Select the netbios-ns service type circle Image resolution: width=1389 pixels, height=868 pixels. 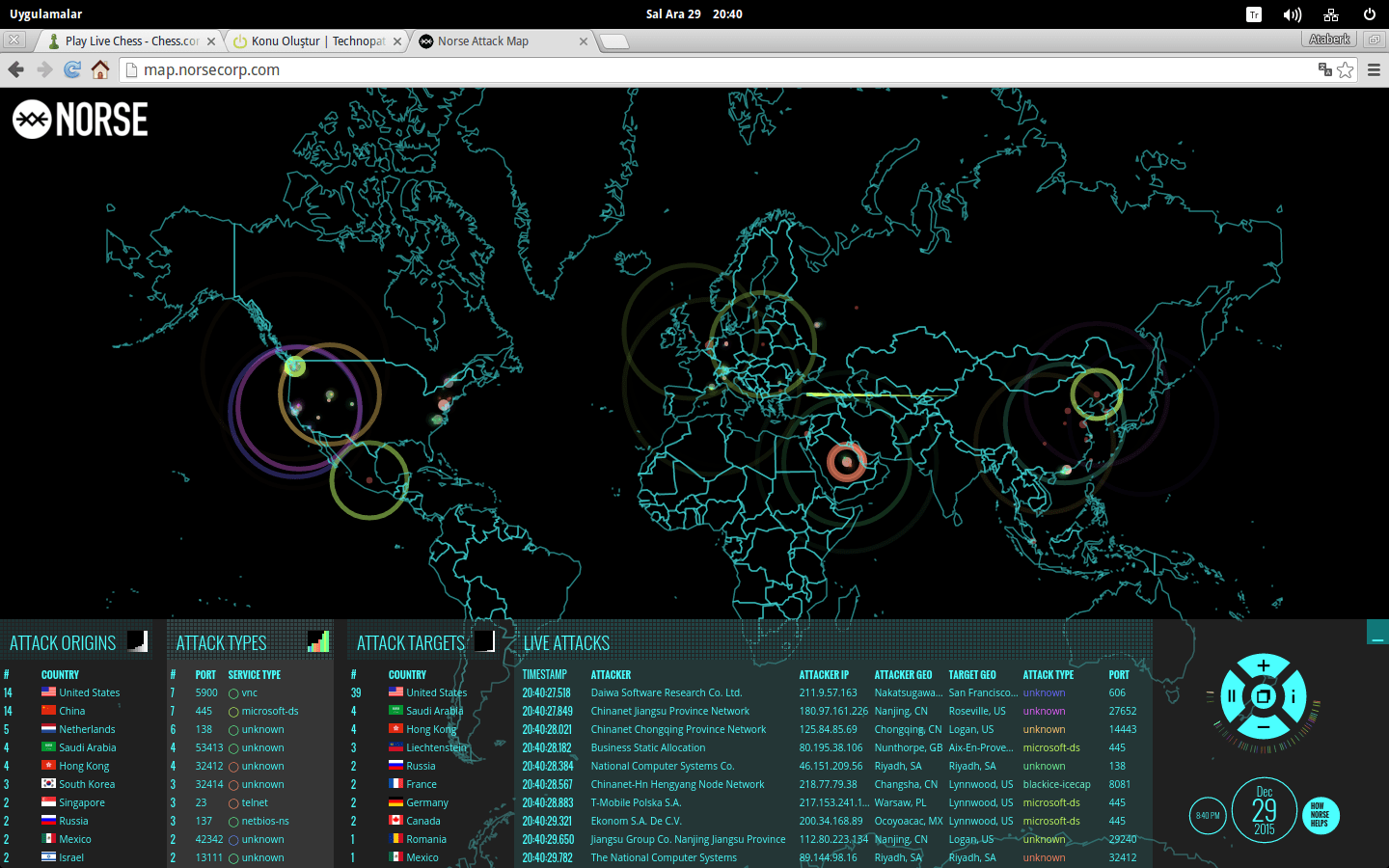pyautogui.click(x=233, y=822)
